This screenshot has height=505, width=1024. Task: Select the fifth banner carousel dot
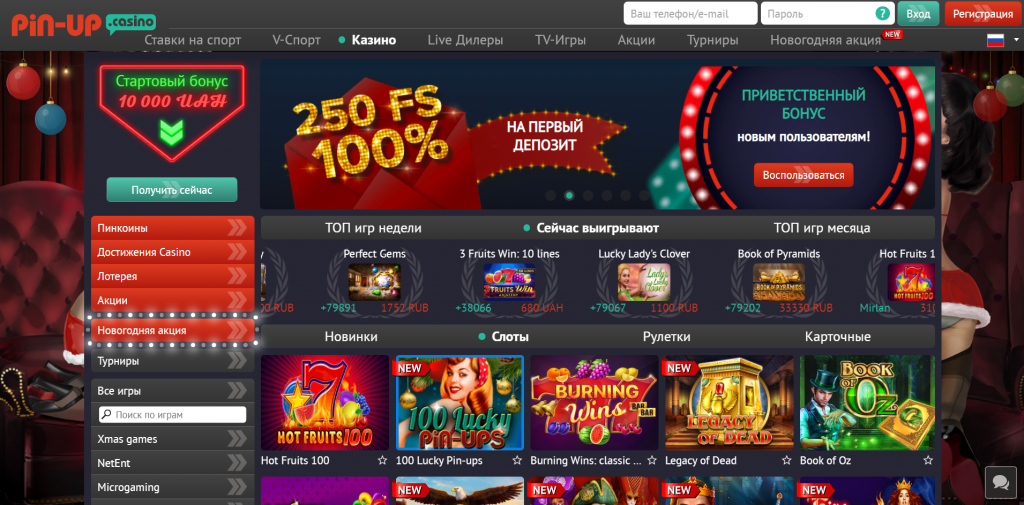click(626, 195)
